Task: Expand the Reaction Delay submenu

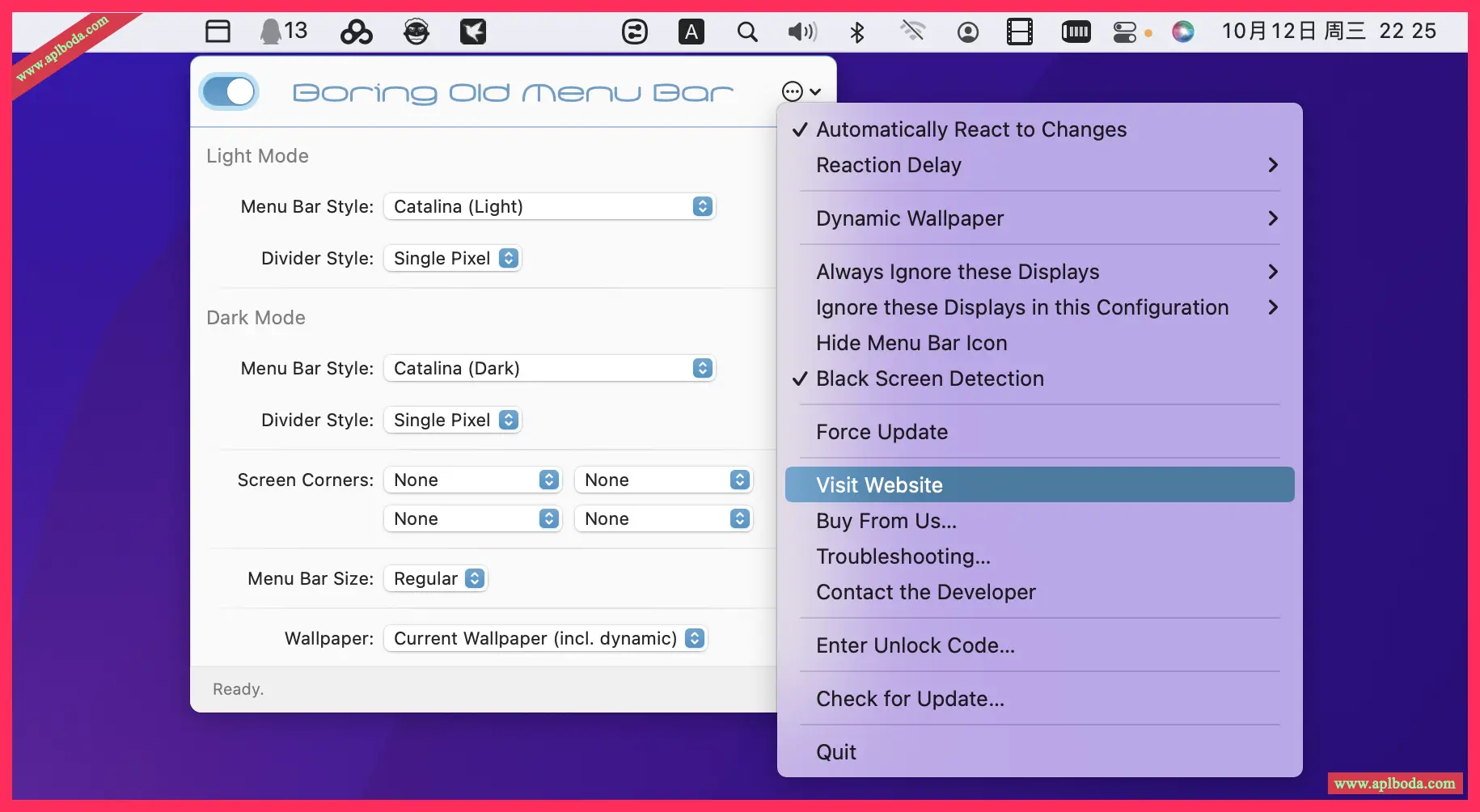Action: [x=1040, y=165]
